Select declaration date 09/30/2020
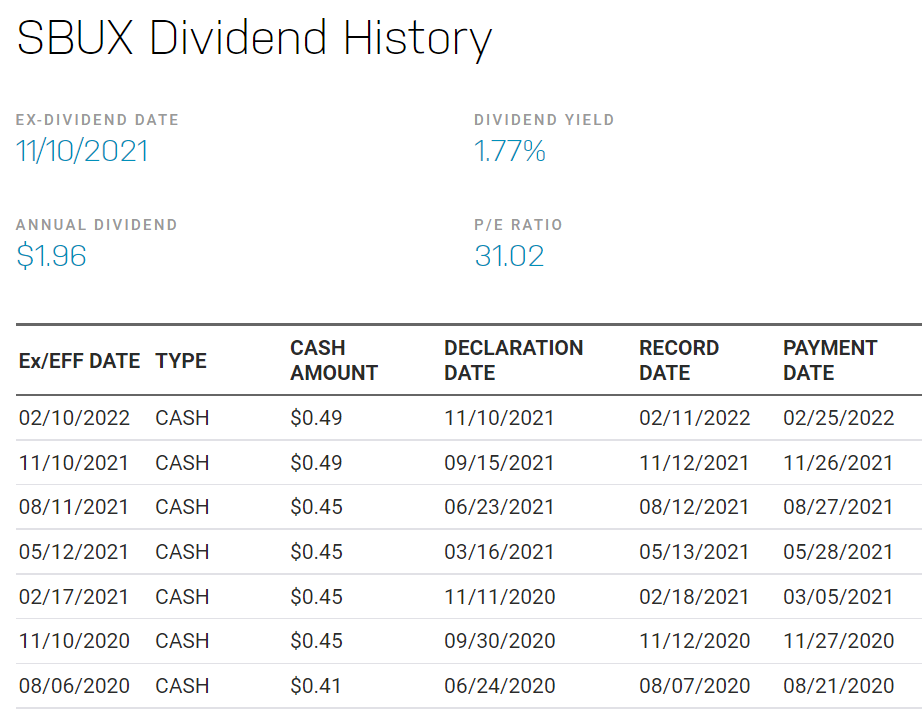The width and height of the screenshot is (922, 717). click(500, 641)
